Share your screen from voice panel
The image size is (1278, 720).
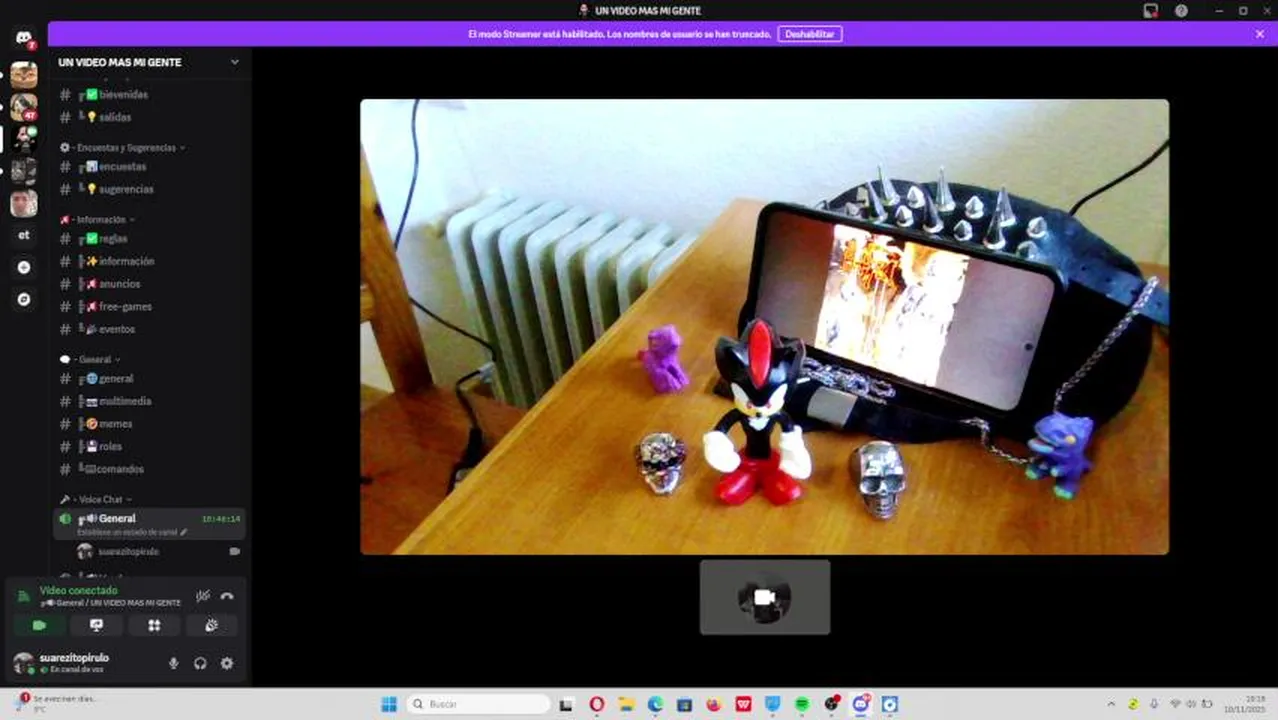click(97, 625)
